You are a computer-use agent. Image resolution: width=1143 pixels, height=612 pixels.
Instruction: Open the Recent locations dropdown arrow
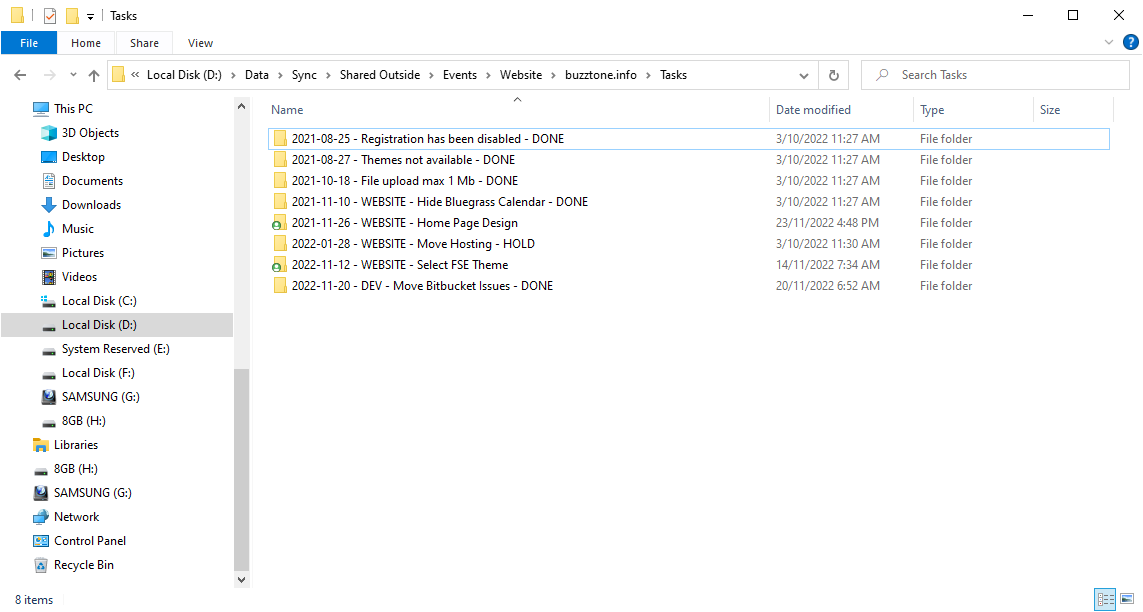[x=73, y=75]
